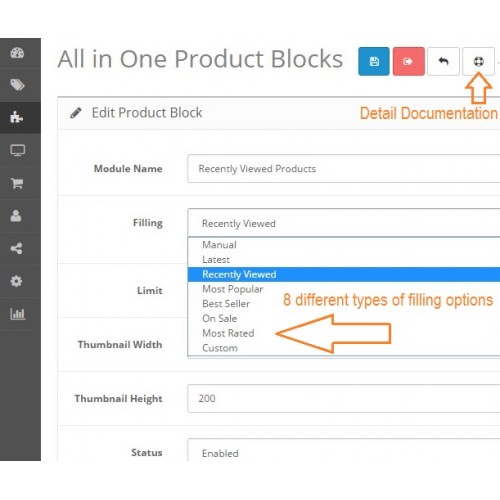Open the System gear icon
Screen dimensions: 500x500
(x=16, y=281)
